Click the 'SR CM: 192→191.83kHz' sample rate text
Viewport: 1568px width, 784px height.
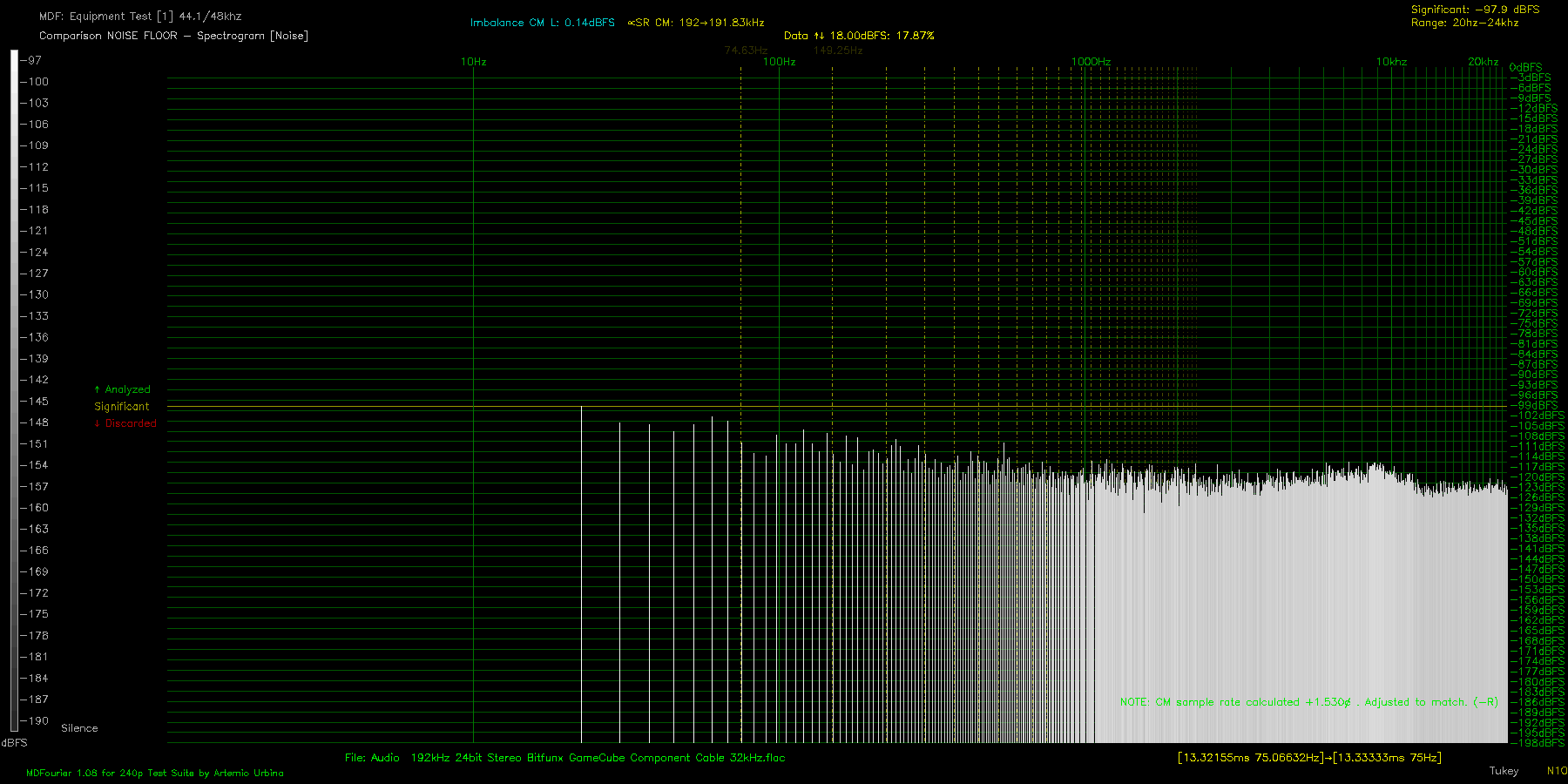[x=696, y=23]
